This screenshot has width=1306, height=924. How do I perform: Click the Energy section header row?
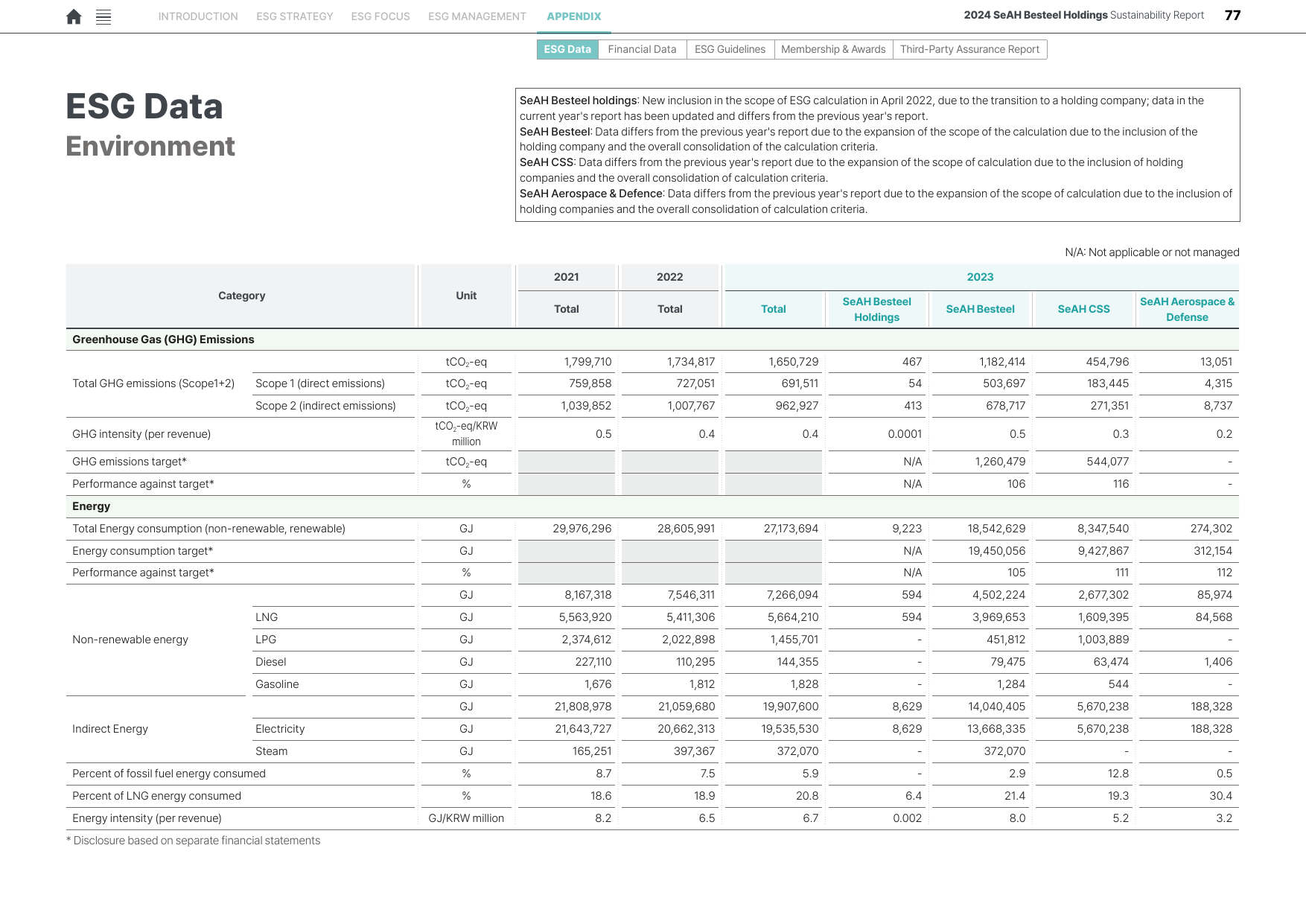coord(652,506)
